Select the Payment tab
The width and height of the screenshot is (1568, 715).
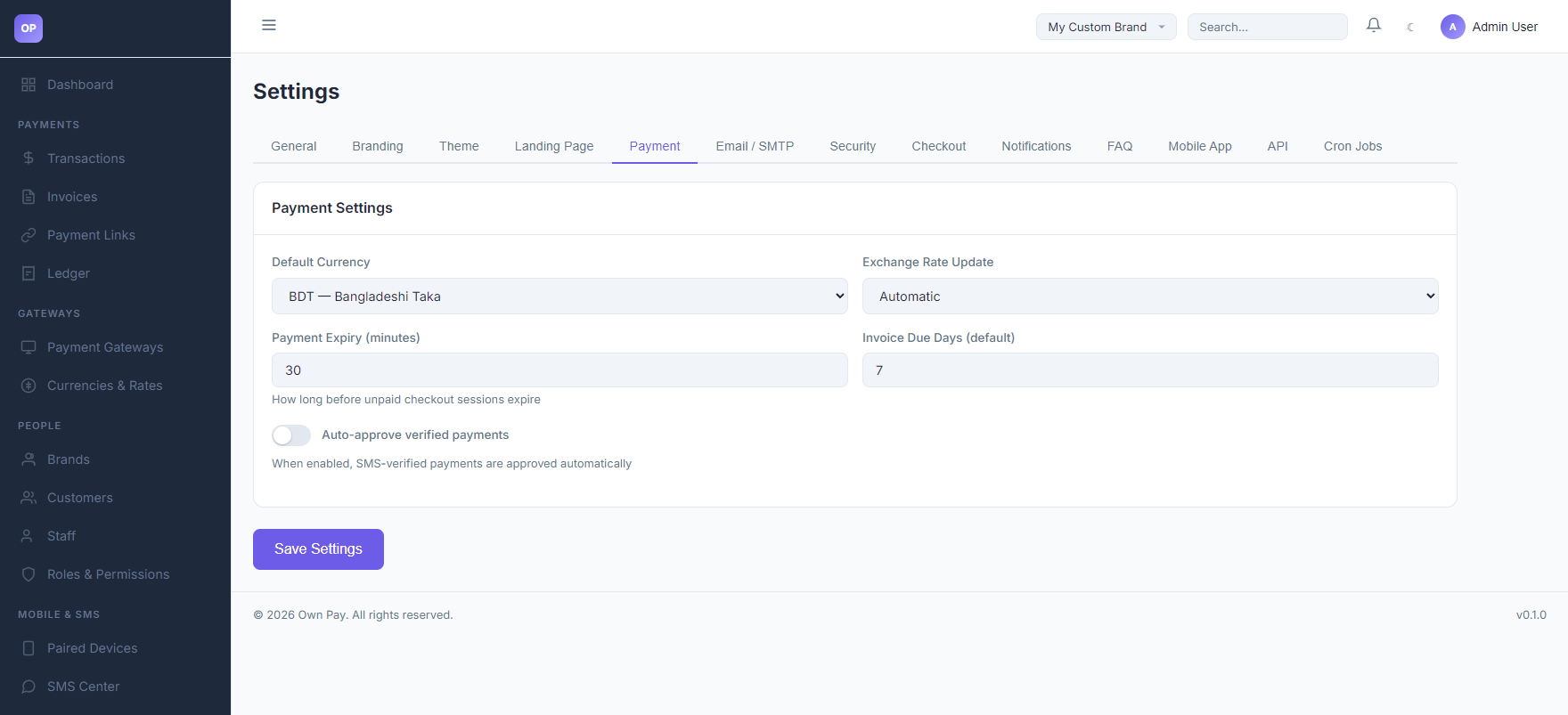(x=655, y=146)
